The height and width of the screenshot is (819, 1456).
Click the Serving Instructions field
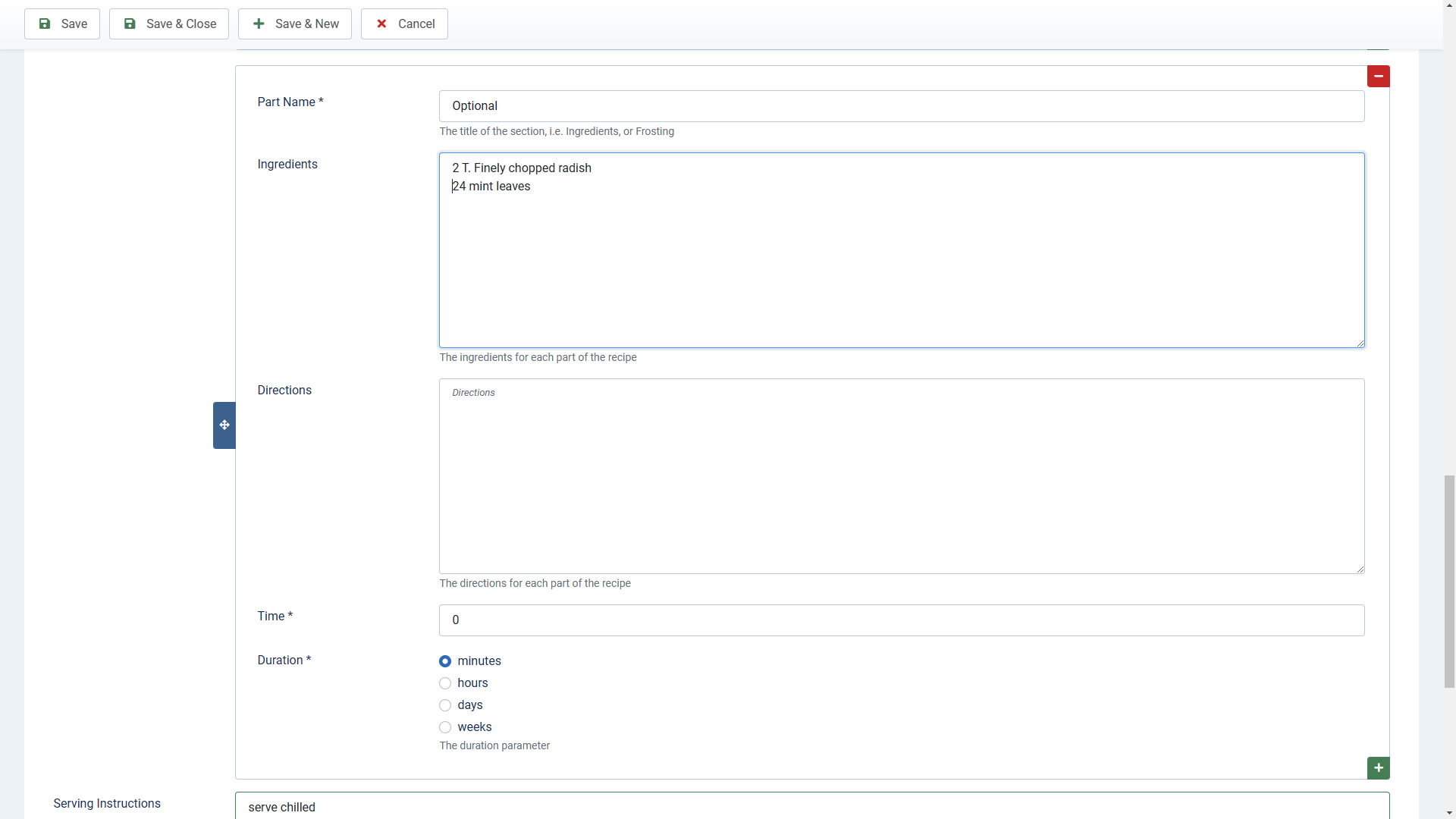[811, 807]
